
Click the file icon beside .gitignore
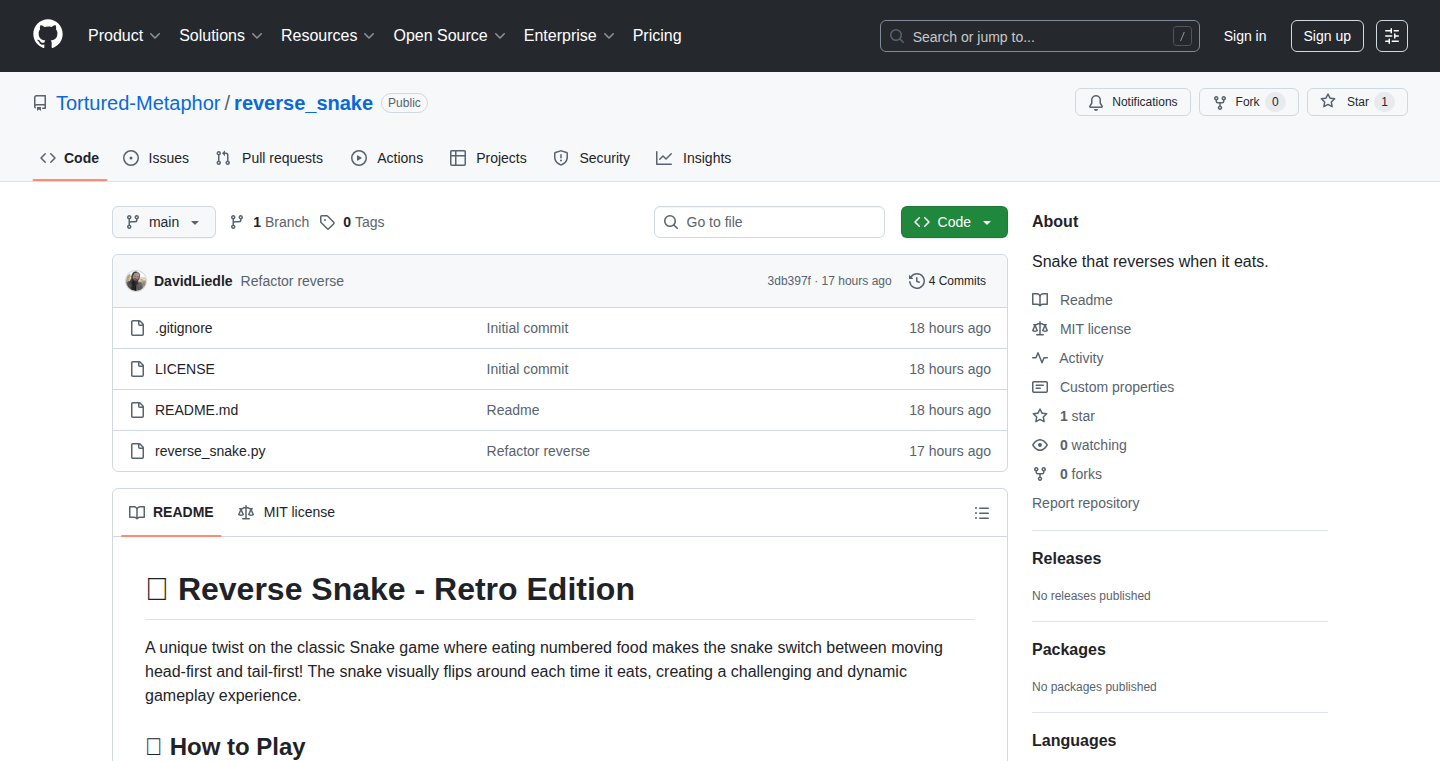point(138,328)
